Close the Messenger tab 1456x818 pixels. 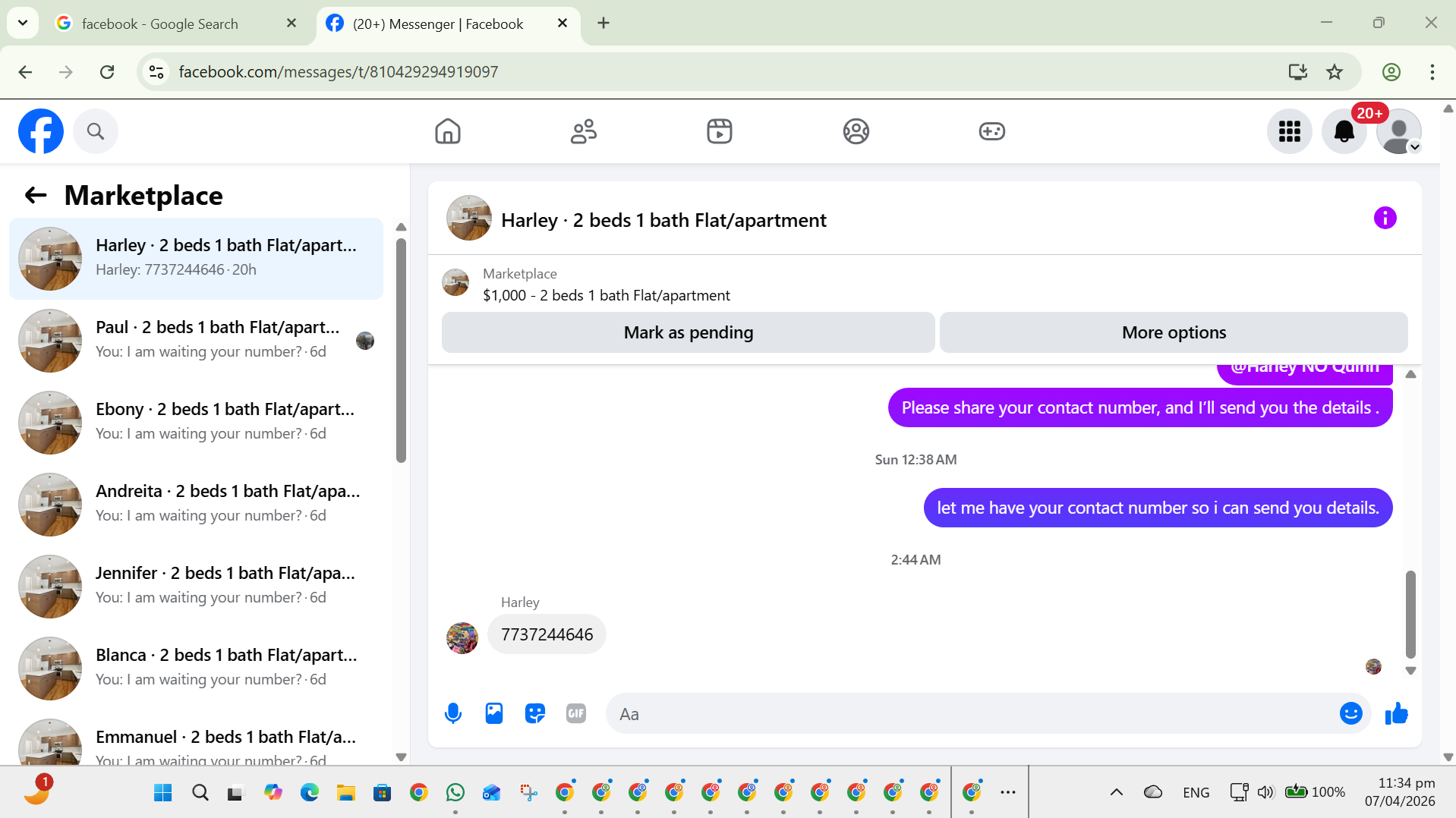pos(563,24)
